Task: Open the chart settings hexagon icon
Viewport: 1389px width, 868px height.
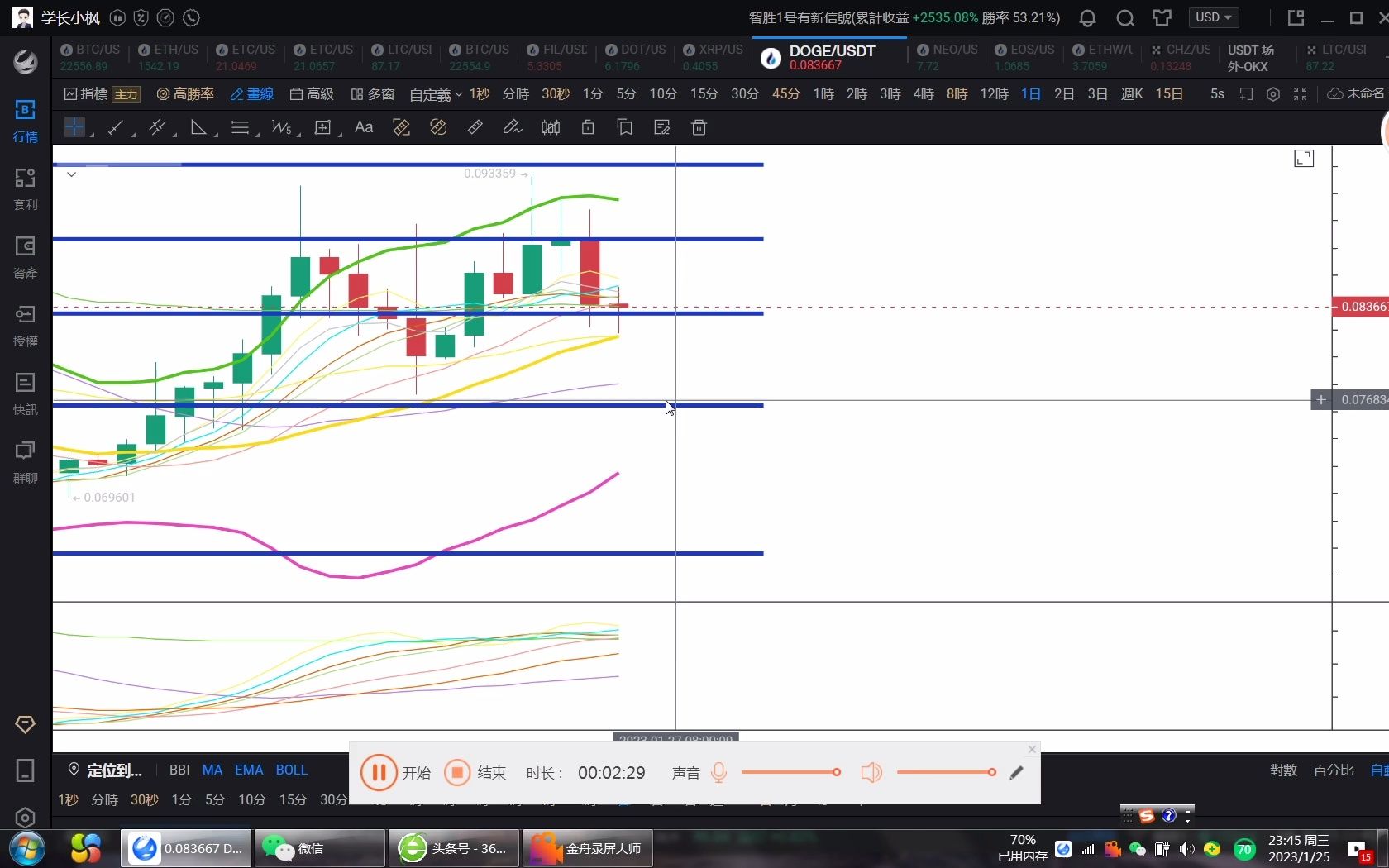Action: coord(1273,94)
